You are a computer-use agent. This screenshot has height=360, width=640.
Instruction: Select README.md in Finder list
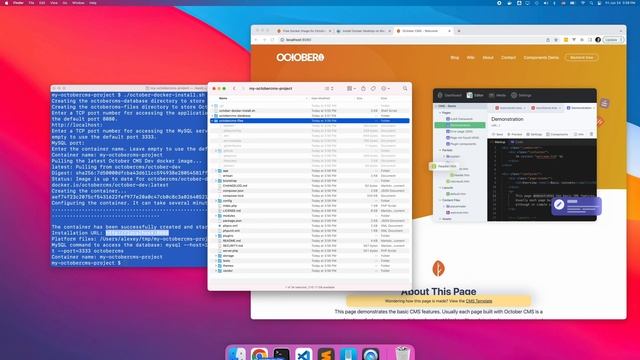tap(310, 241)
